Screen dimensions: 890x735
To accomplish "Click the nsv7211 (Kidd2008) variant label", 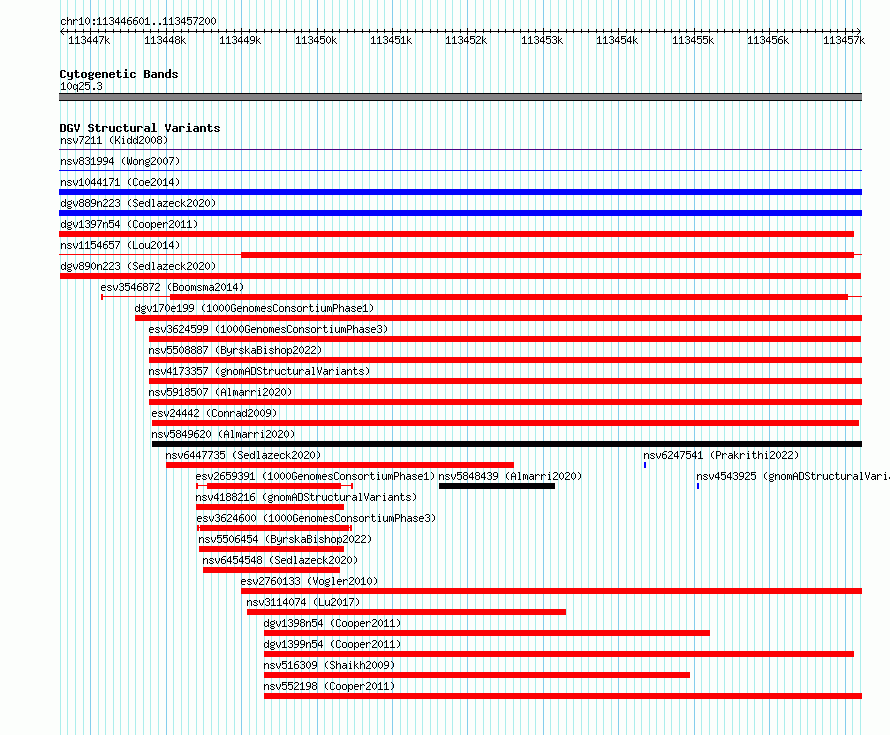I will click(x=114, y=140).
